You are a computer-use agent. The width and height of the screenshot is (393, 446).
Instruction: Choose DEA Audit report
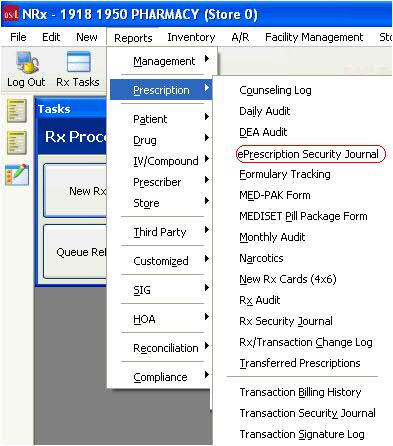click(x=263, y=132)
